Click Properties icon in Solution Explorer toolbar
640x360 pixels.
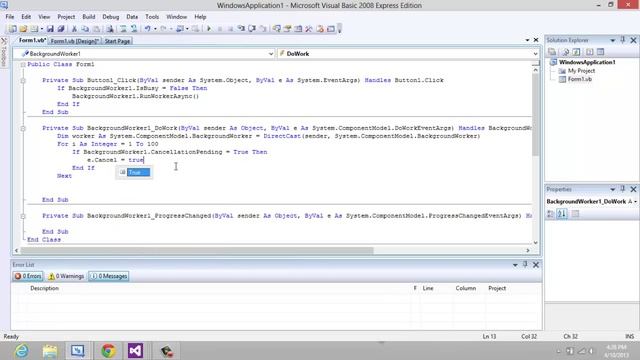click(552, 52)
